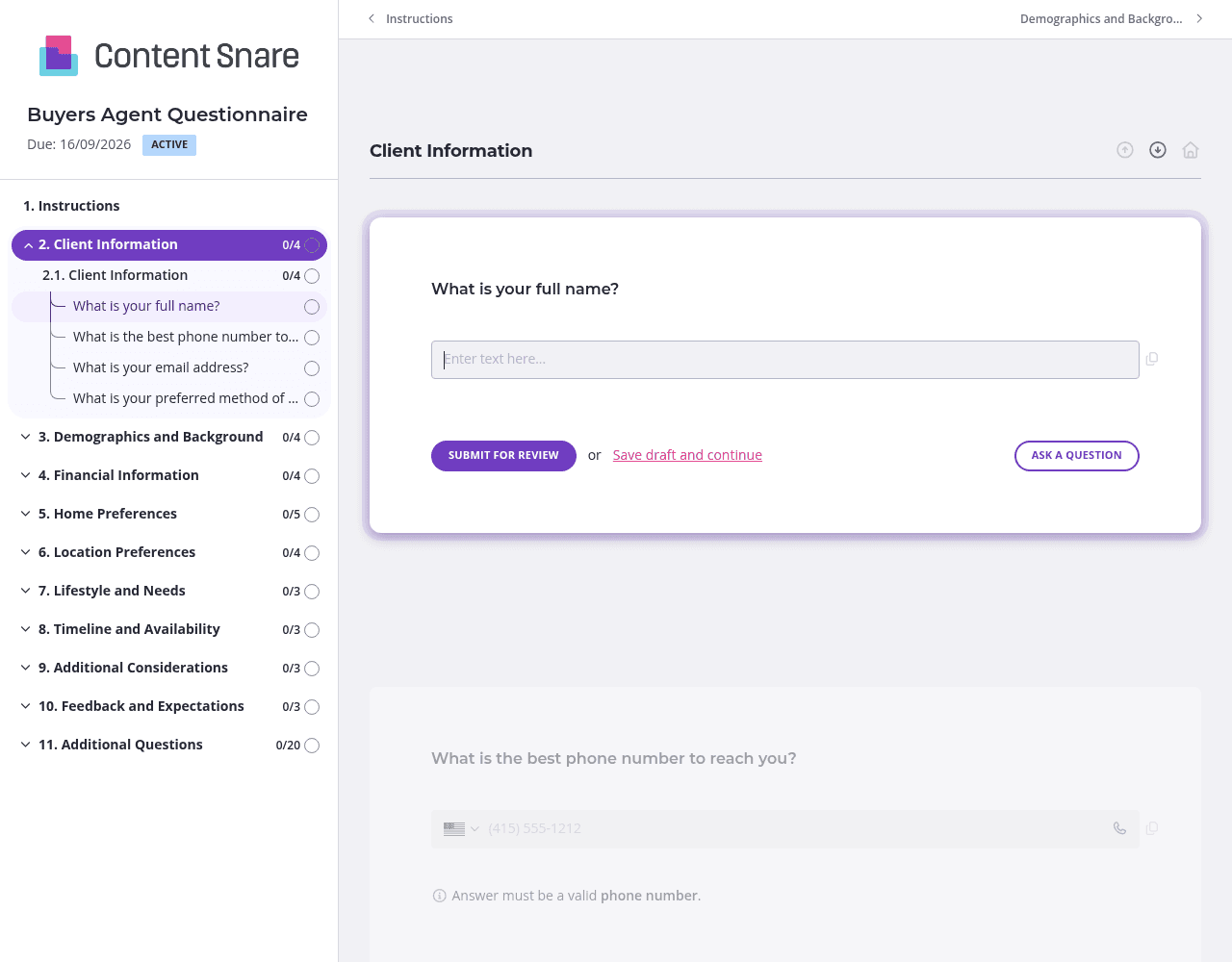Viewport: 1232px width, 962px height.
Task: Click the down arrow section navigation icon
Action: click(x=1158, y=150)
